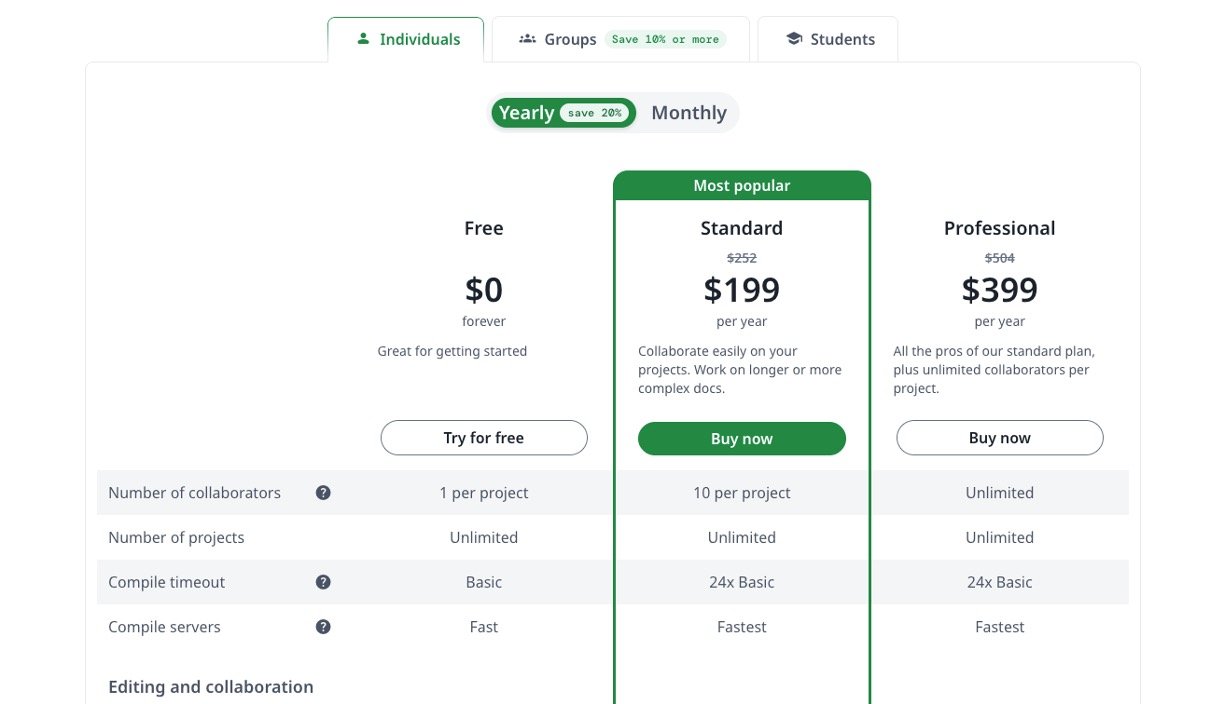
Task: Click the Standard plan $199 price
Action: 742,290
